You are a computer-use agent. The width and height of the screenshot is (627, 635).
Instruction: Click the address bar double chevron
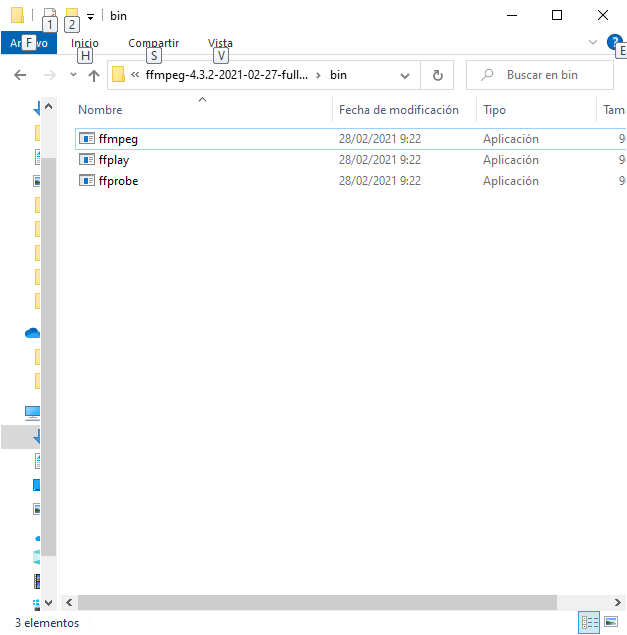coord(135,75)
